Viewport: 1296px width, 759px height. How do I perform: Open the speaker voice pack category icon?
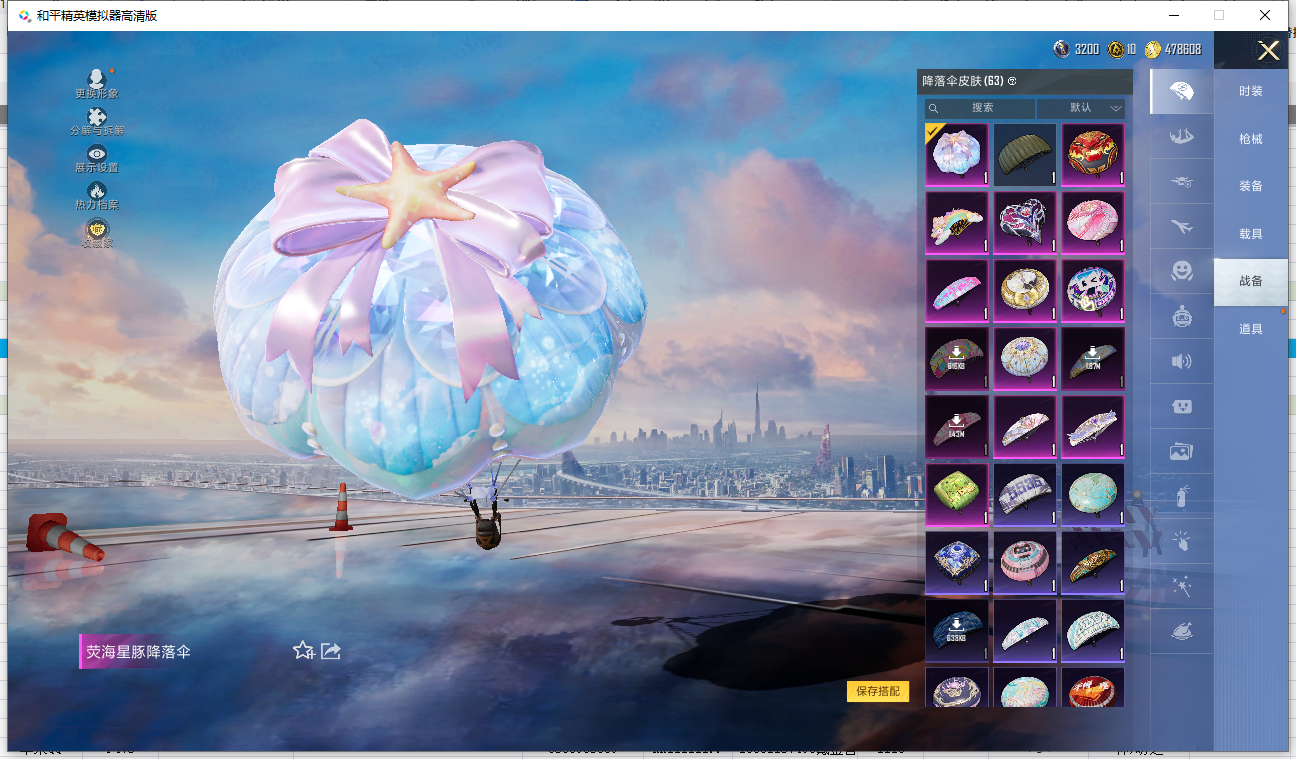pyautogui.click(x=1181, y=361)
